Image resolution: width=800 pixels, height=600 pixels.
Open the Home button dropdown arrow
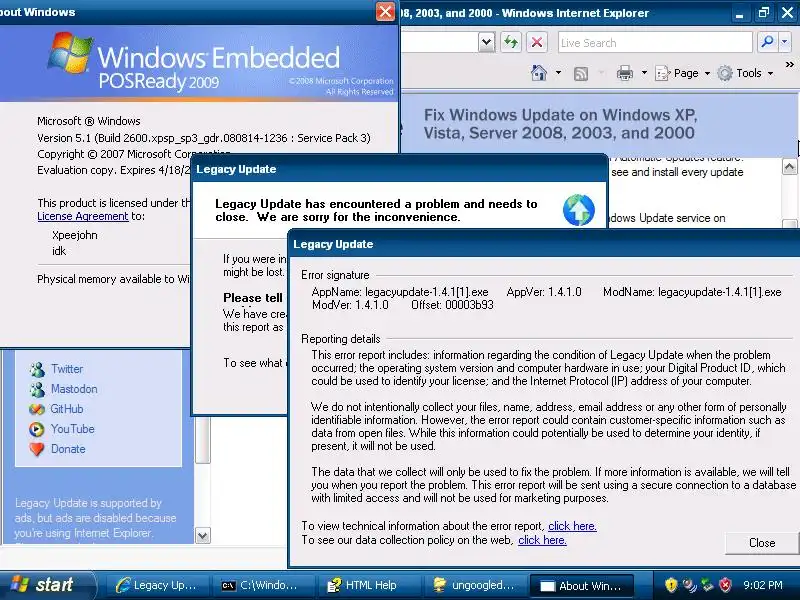[558, 73]
